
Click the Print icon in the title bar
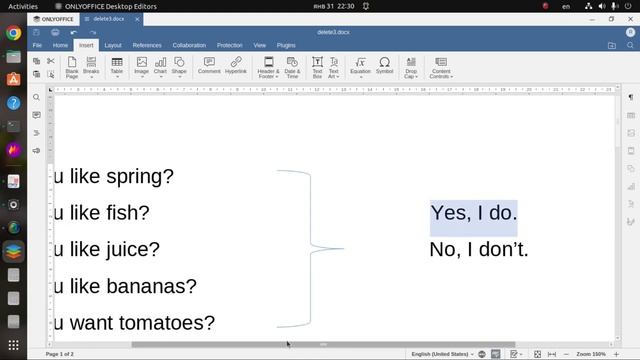tap(55, 32)
